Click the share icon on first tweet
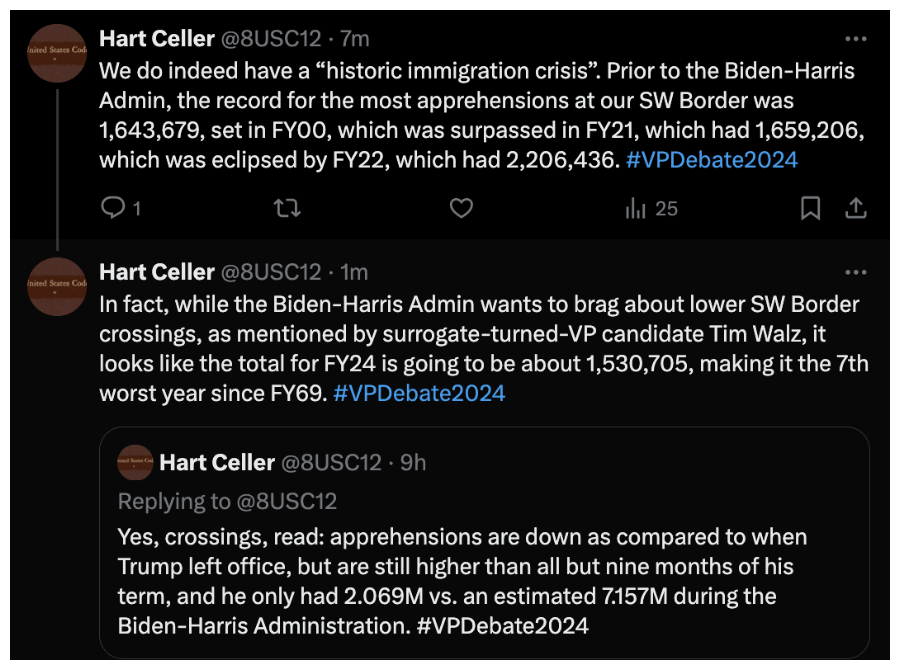900x672 pixels. click(x=856, y=208)
